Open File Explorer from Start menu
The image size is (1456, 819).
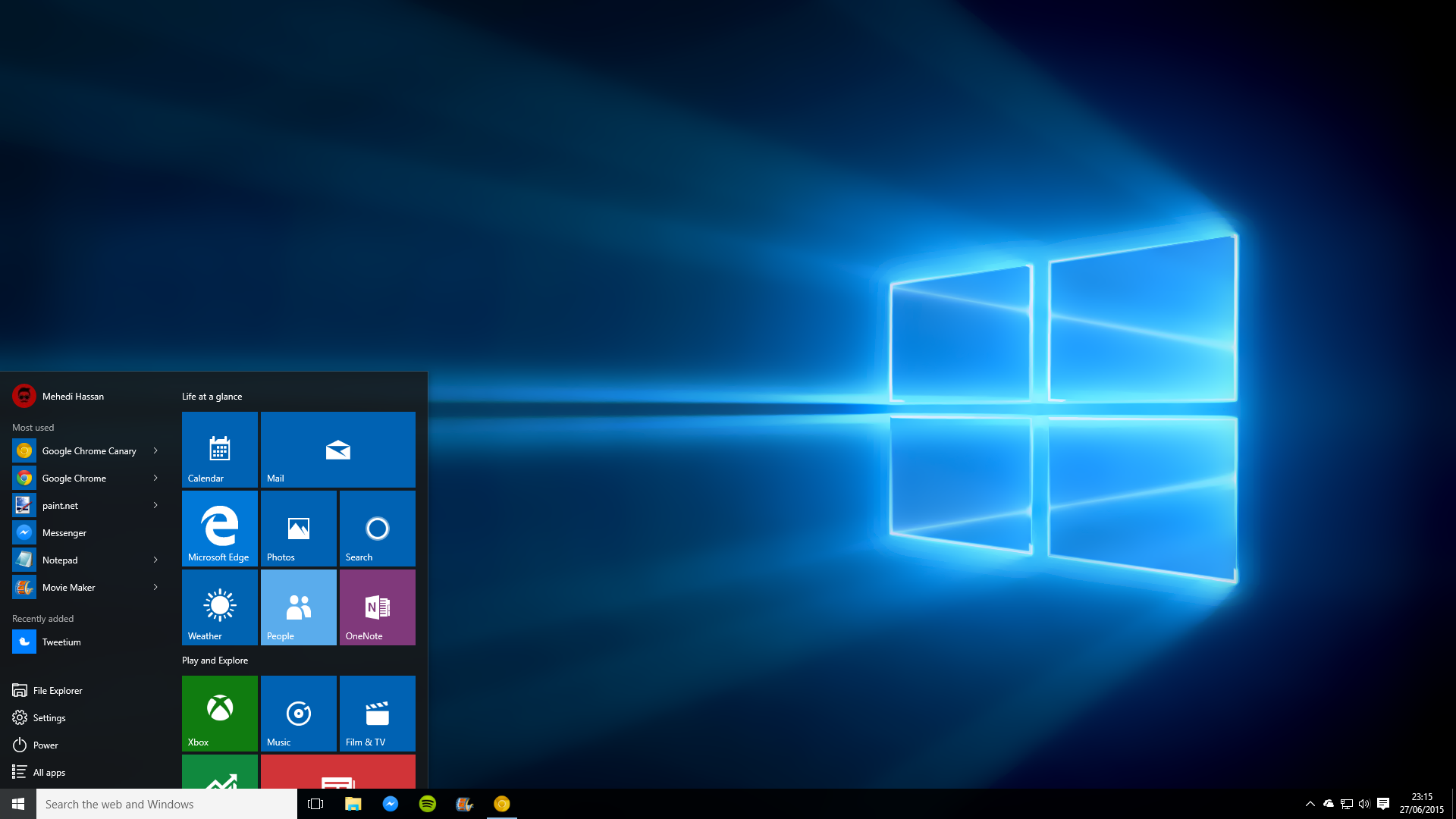[x=57, y=690]
